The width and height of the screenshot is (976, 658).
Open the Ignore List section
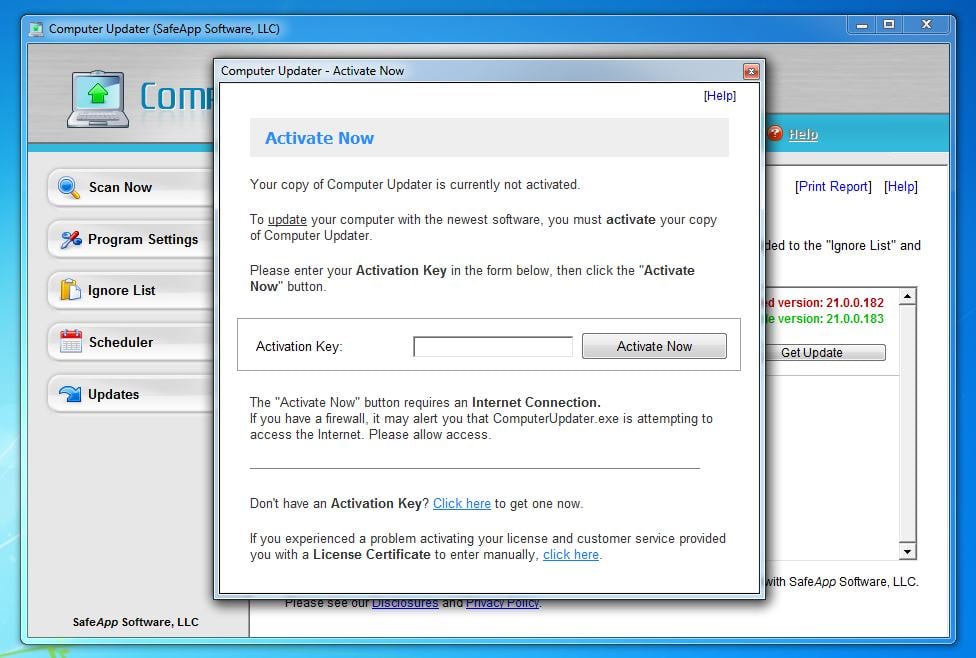(131, 290)
